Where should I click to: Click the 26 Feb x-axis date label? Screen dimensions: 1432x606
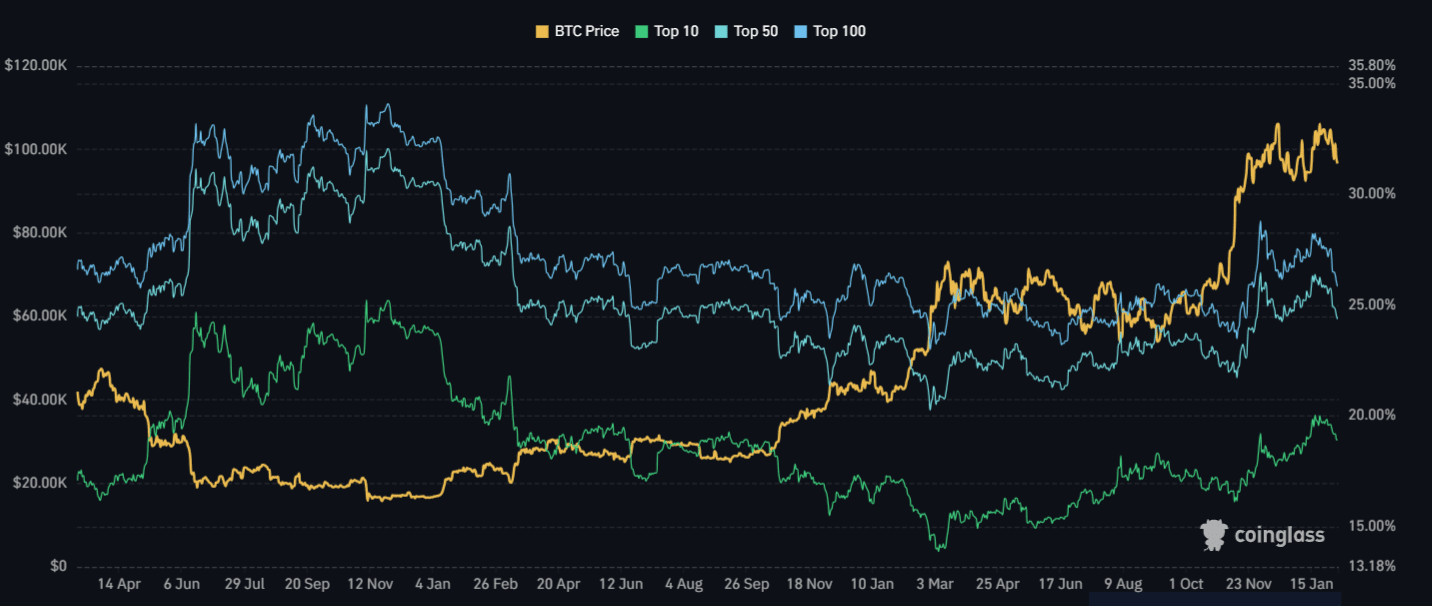point(495,583)
